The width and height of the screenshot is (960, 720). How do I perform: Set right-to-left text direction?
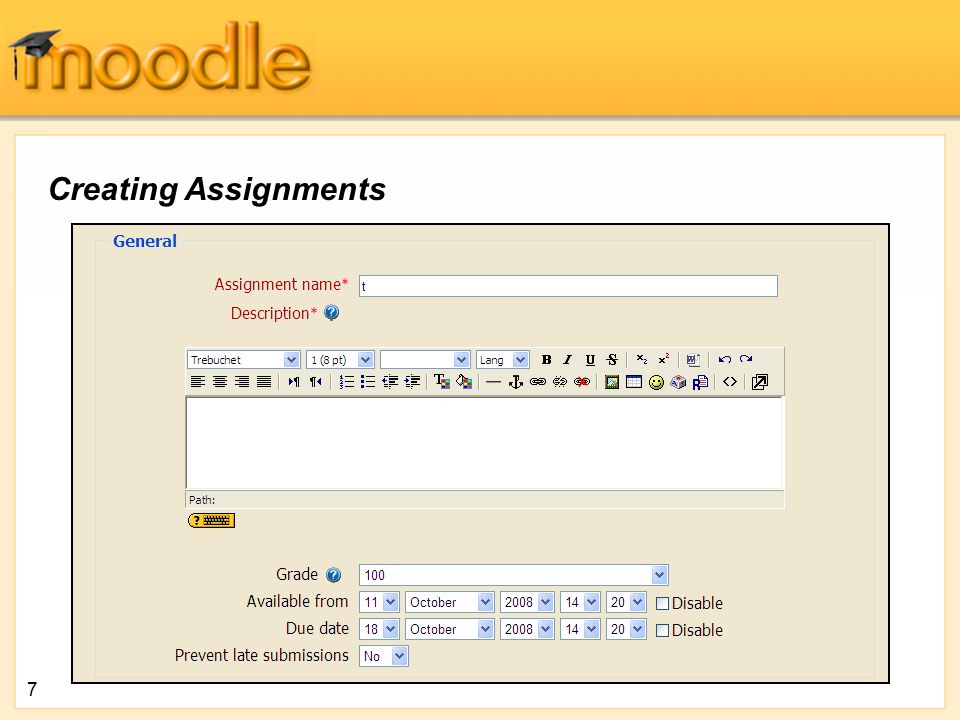point(315,382)
